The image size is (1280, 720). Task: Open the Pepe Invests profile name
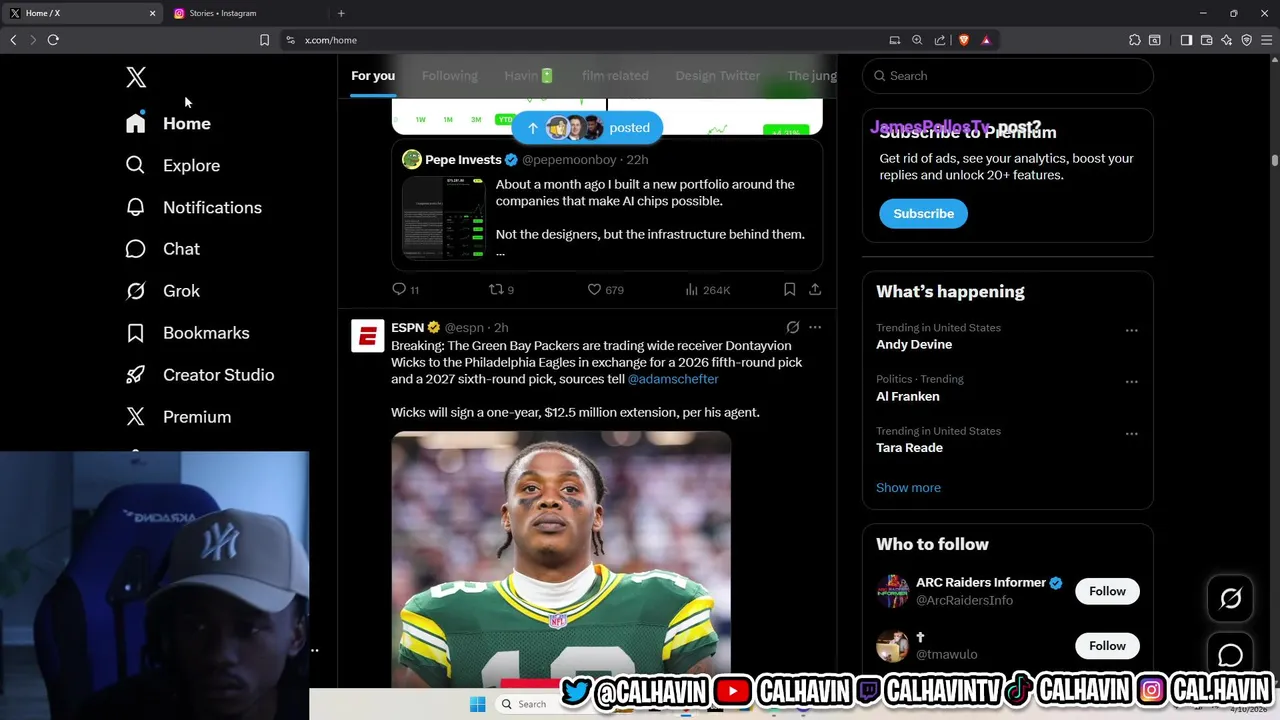pos(463,159)
